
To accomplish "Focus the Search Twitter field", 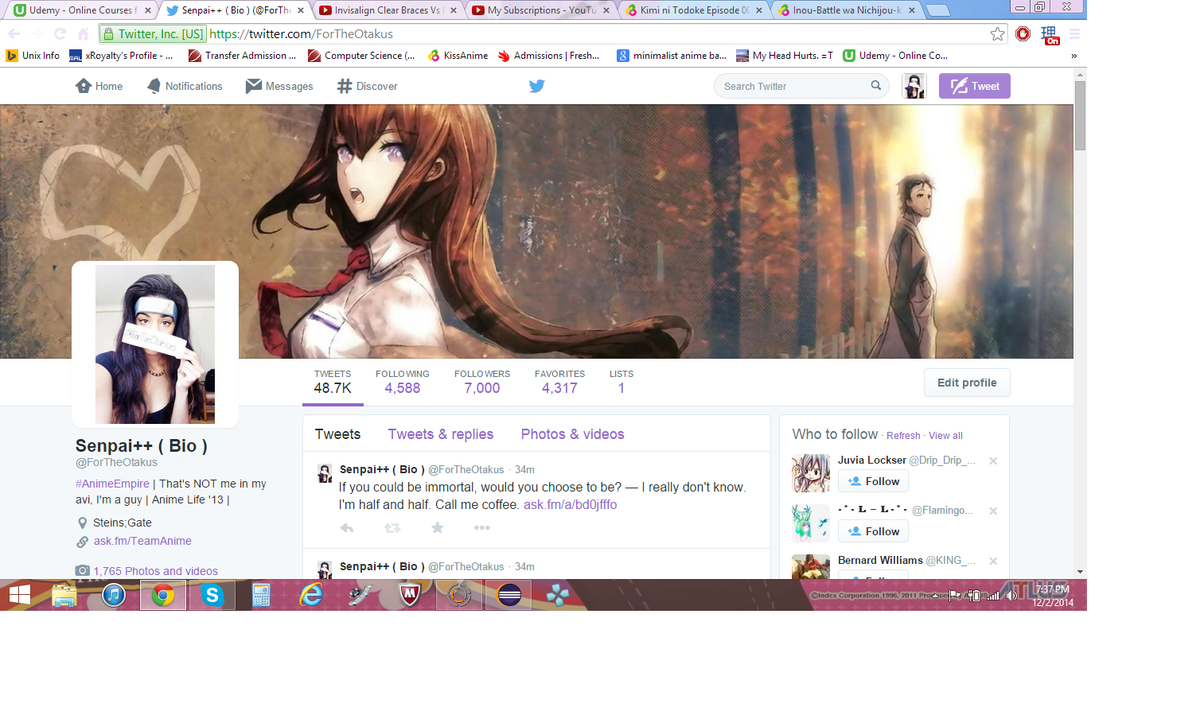I will point(801,86).
